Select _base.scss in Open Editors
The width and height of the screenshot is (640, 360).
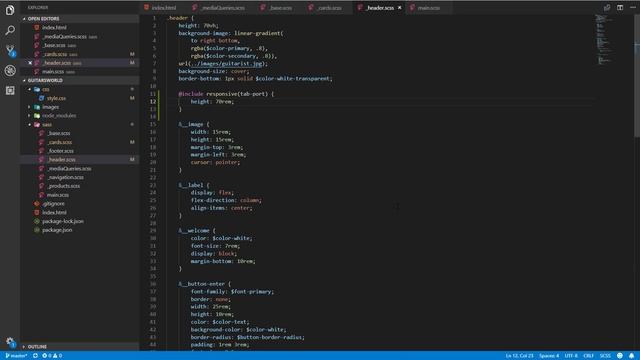(x=54, y=45)
